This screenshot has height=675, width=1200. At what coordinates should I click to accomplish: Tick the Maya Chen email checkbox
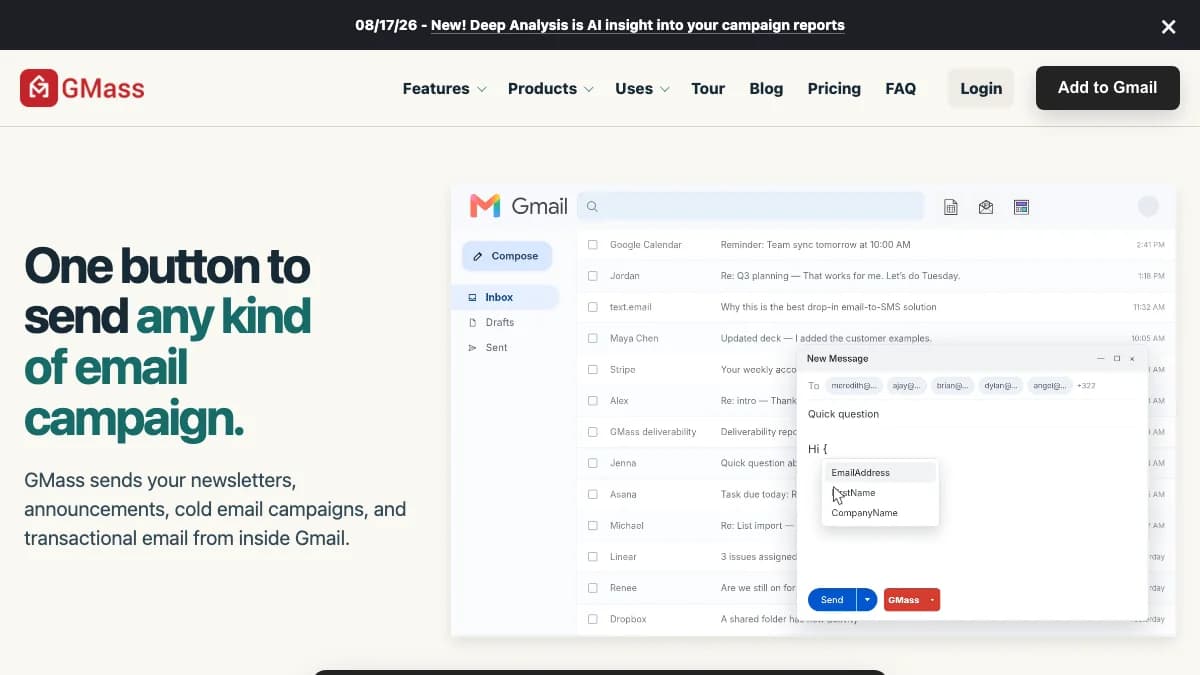[x=593, y=338]
